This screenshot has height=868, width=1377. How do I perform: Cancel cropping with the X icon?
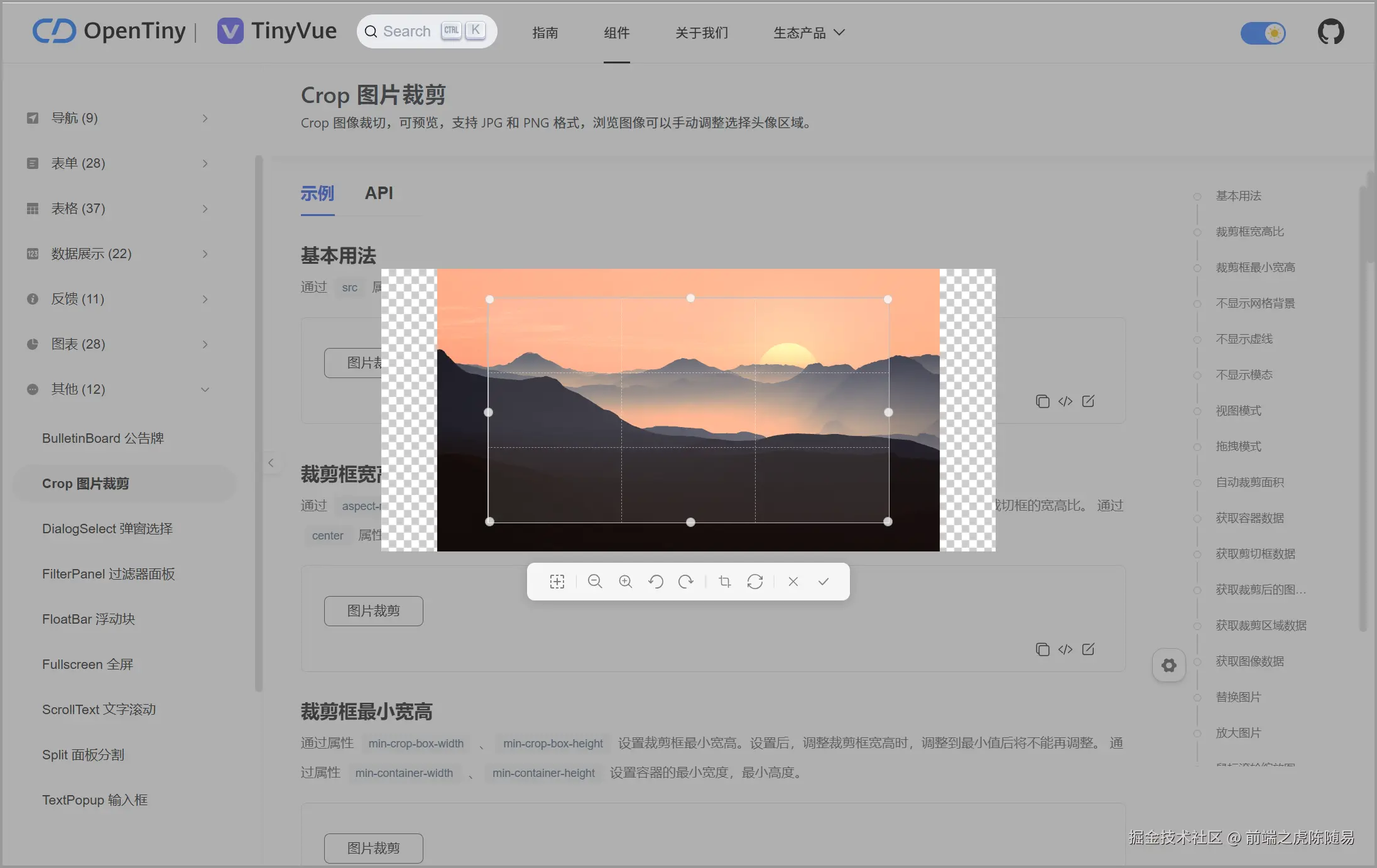coord(793,582)
